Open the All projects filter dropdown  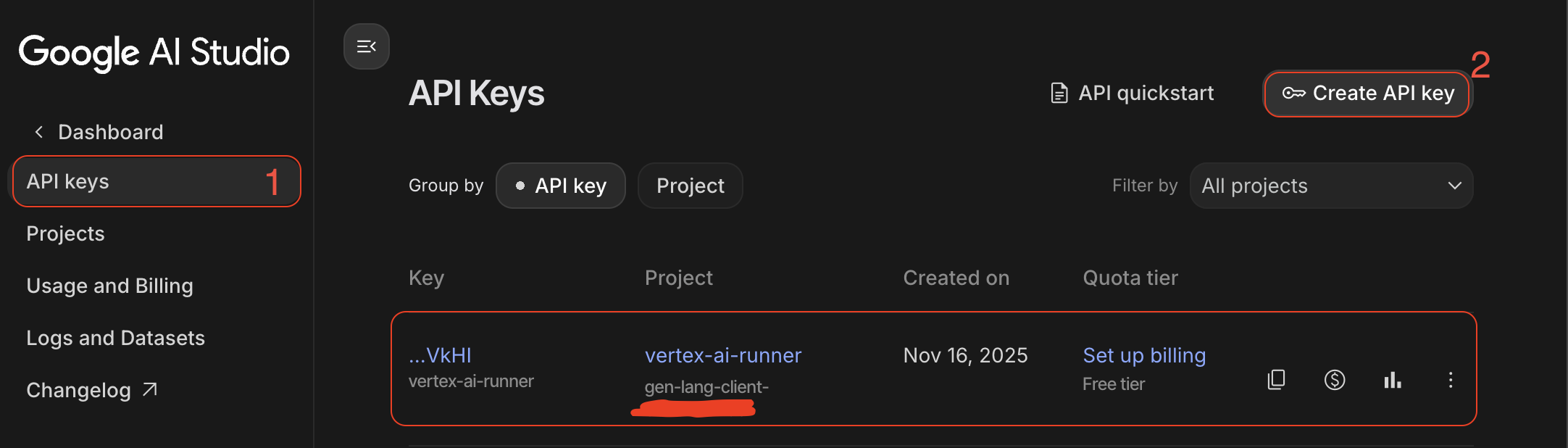pos(1330,186)
